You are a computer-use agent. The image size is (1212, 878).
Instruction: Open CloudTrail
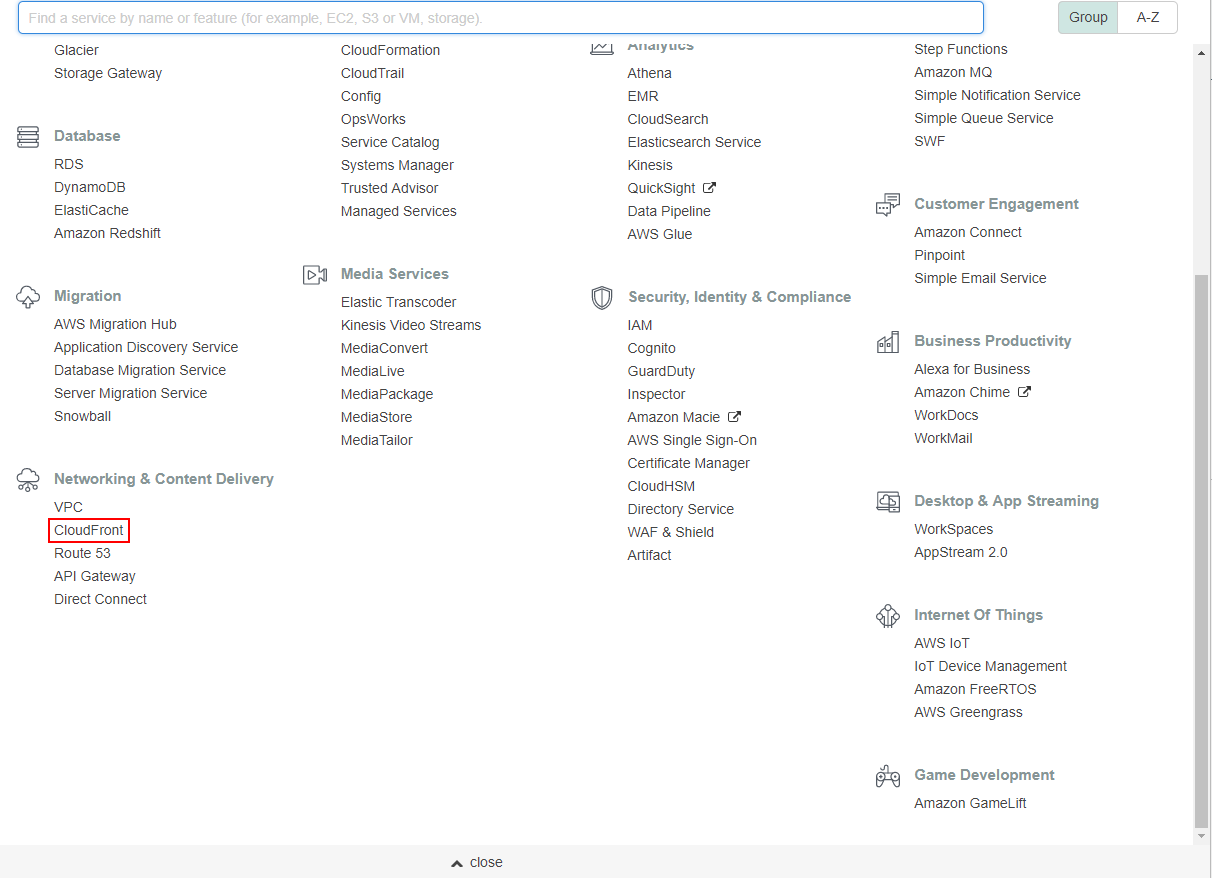tap(372, 73)
